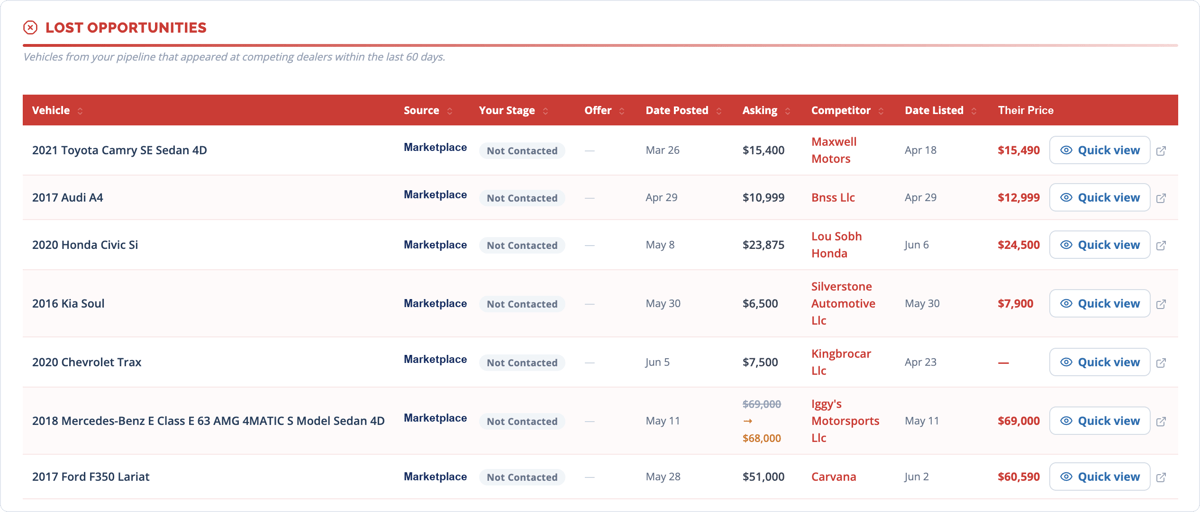Image resolution: width=1200 pixels, height=512 pixels.
Task: Sort table by Competitor column
Action: pos(848,110)
